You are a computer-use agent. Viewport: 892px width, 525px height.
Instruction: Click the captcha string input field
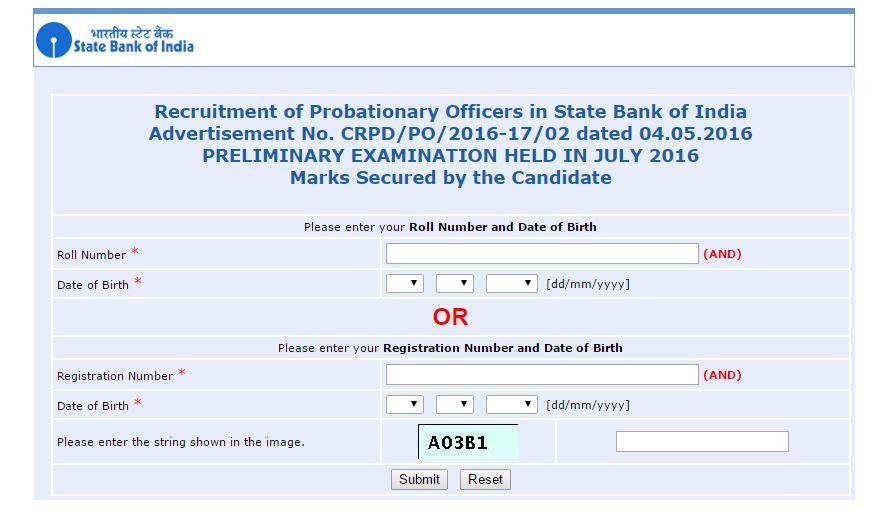pos(702,441)
